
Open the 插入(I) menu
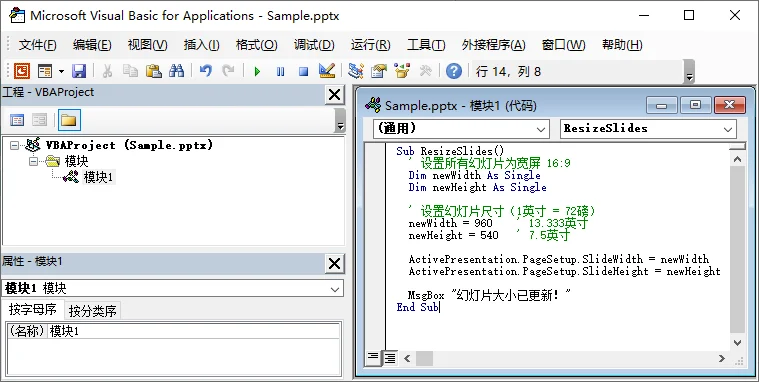pyautogui.click(x=201, y=45)
